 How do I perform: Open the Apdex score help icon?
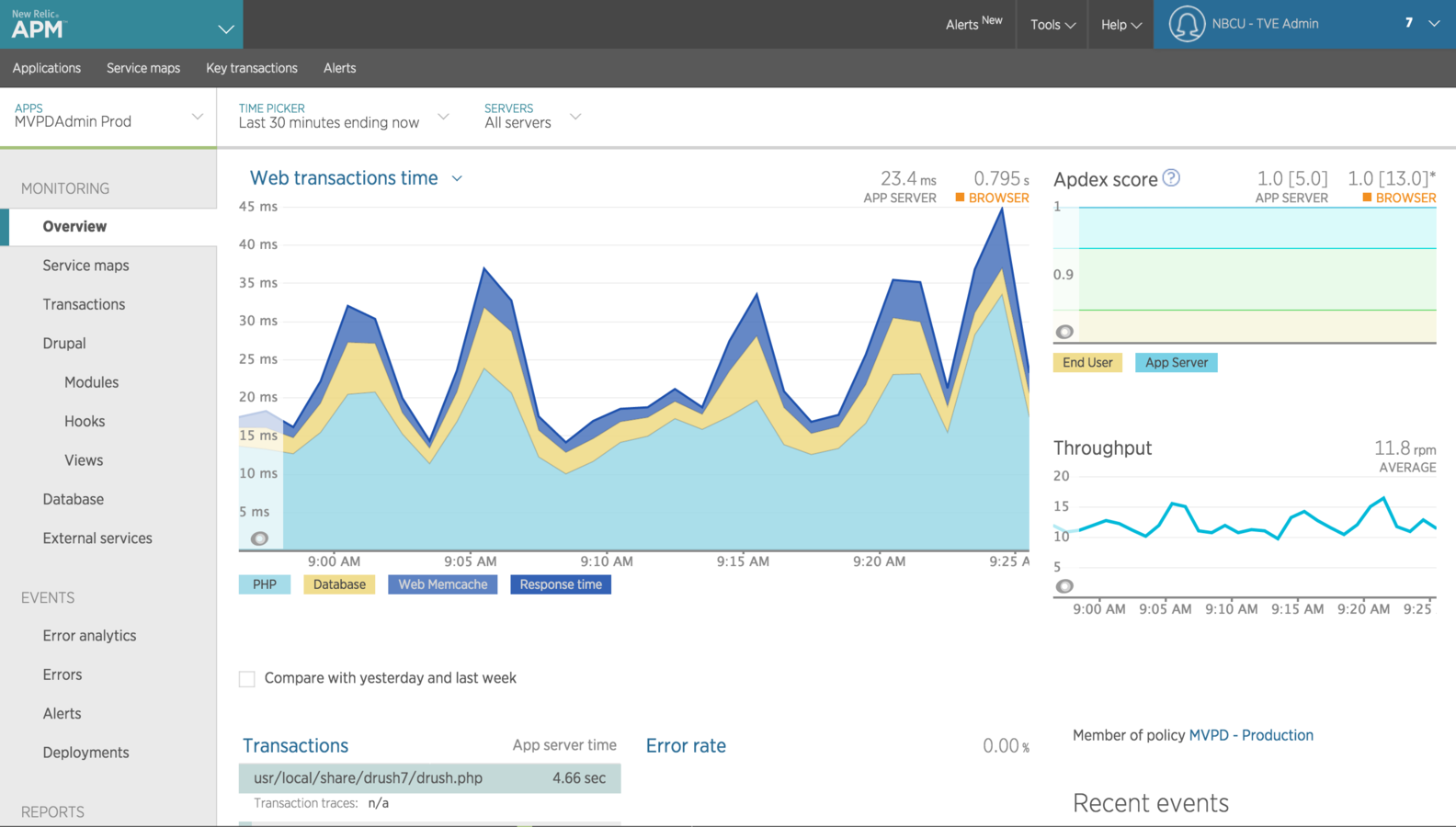[1171, 178]
